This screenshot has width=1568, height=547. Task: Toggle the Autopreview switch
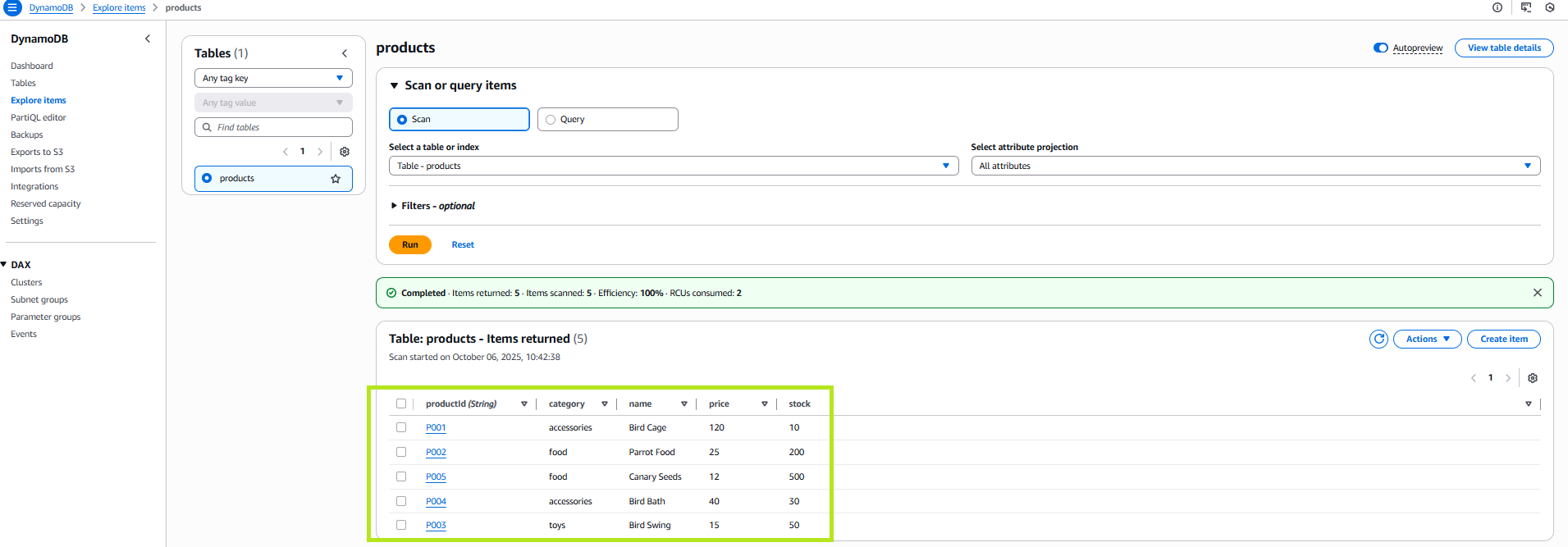pyautogui.click(x=1381, y=48)
